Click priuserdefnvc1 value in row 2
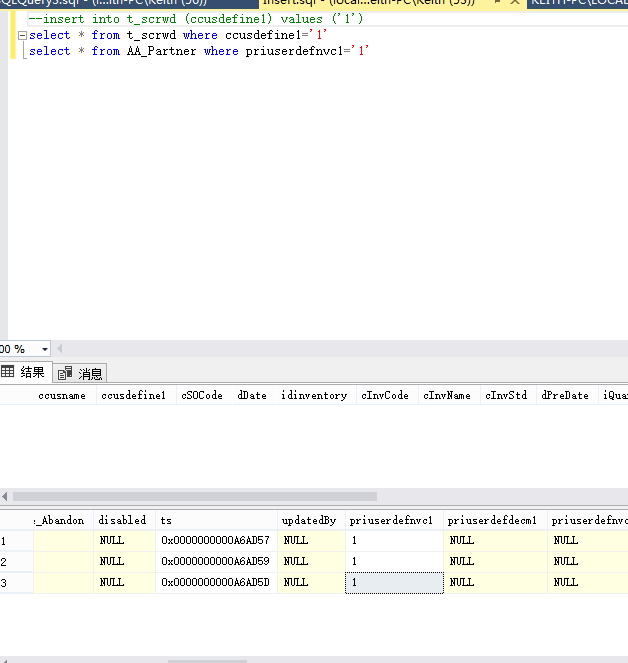 pyautogui.click(x=394, y=562)
